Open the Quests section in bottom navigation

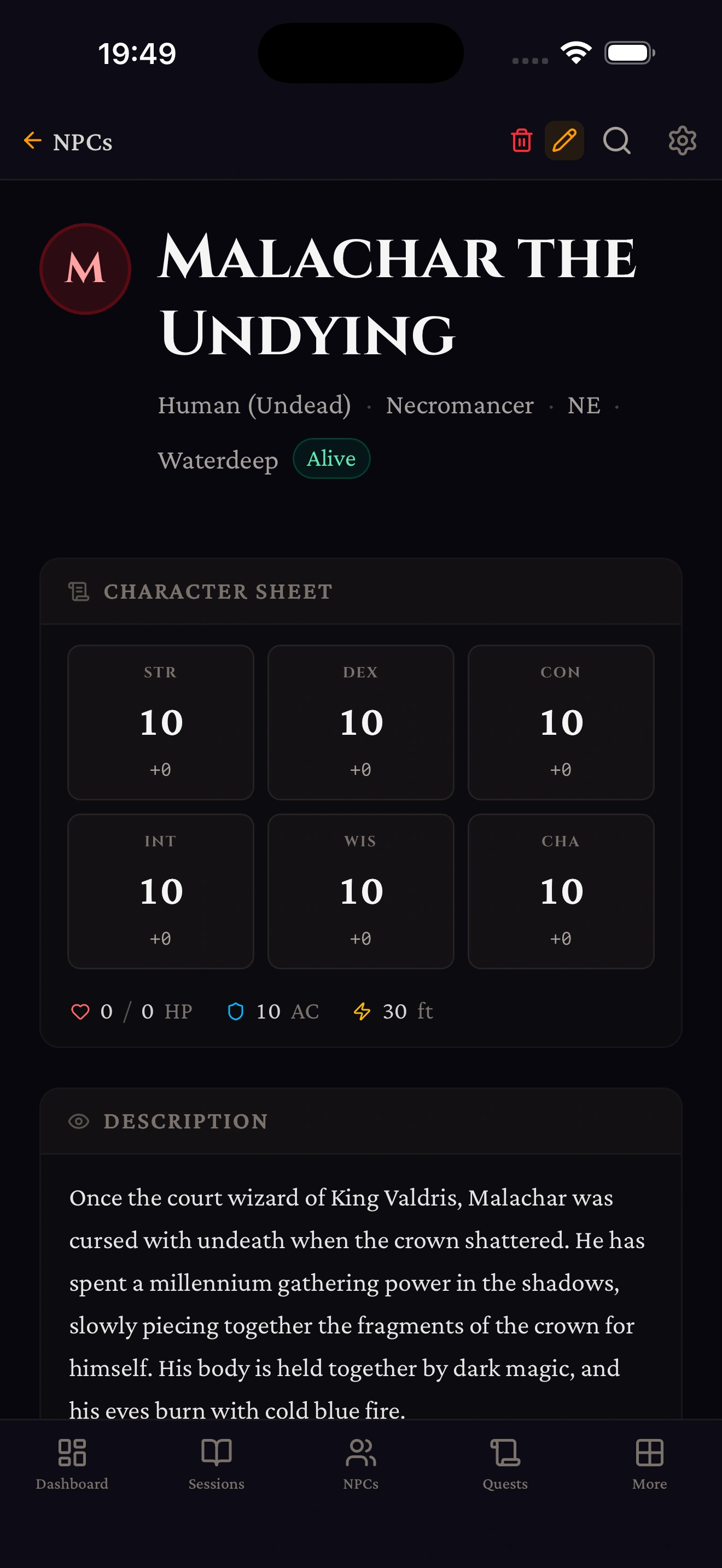pos(506,1468)
